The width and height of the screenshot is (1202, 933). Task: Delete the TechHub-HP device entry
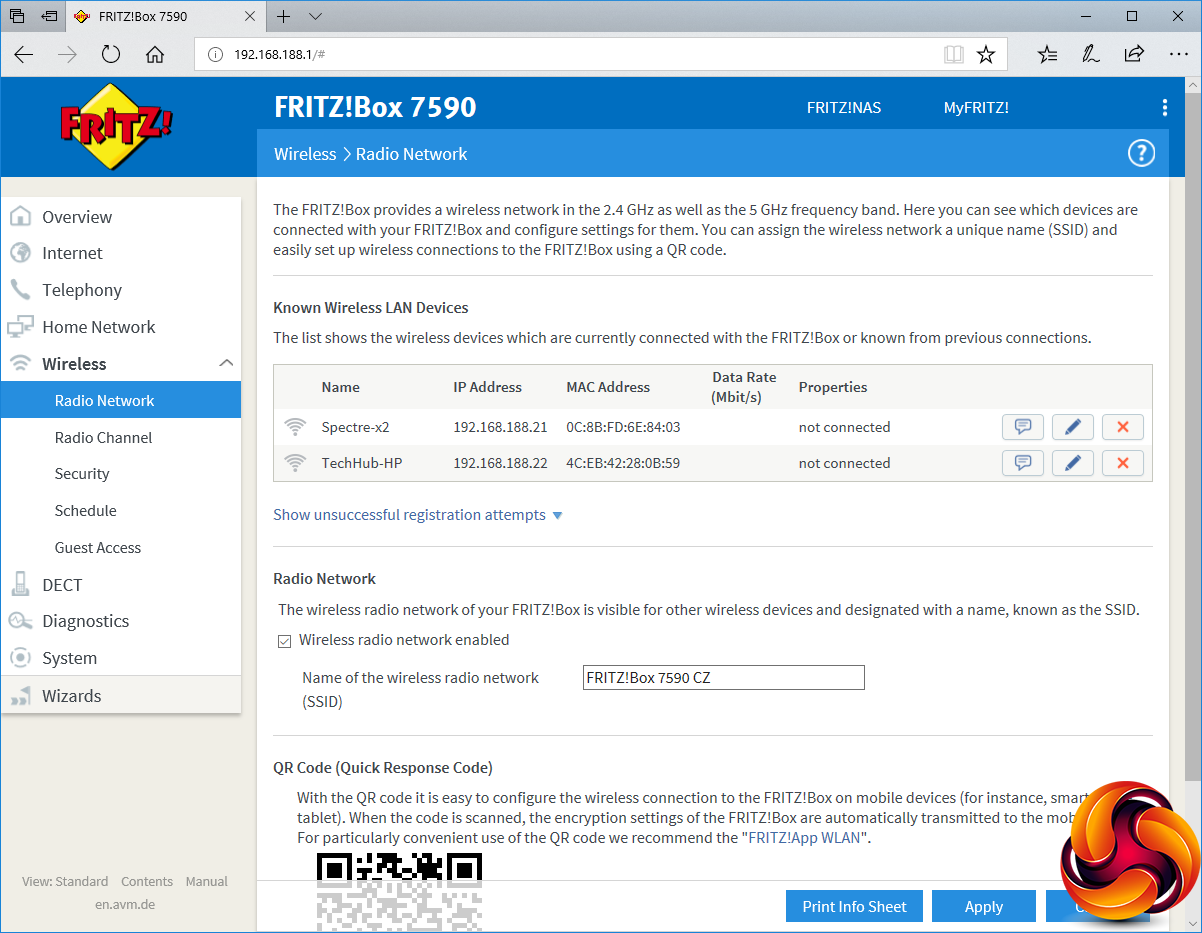pos(1123,463)
